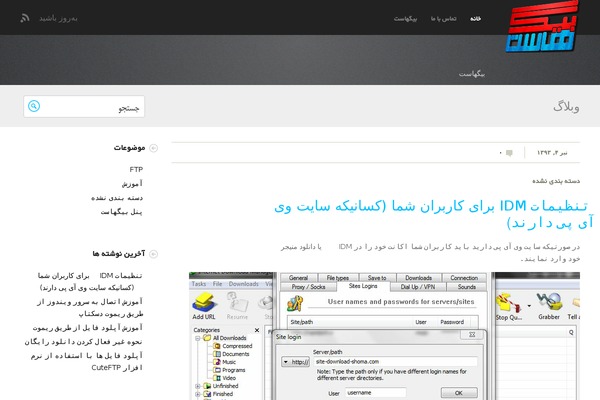Image resolution: width=600 pixels, height=400 pixels.
Task: Click the Resume icon in IDM image
Action: [237, 306]
